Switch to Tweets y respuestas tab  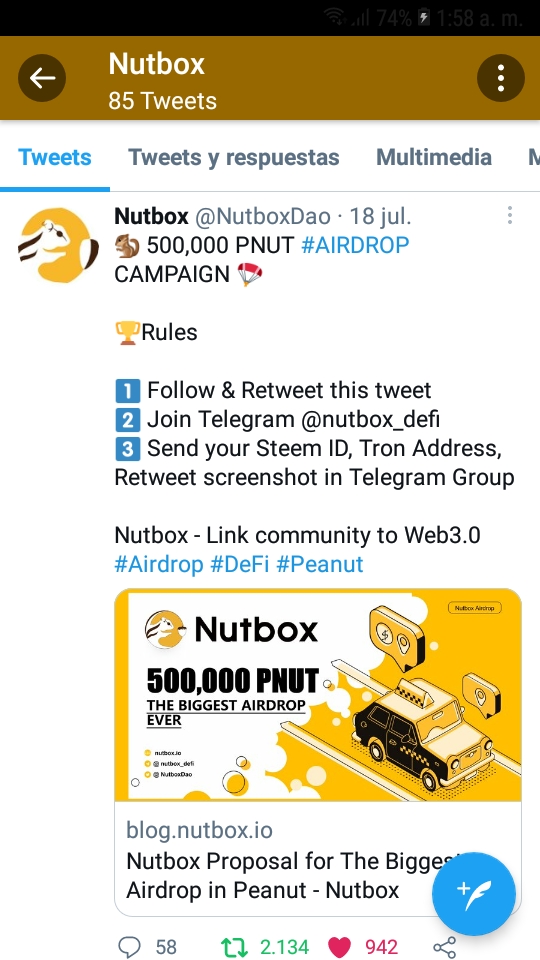point(233,157)
